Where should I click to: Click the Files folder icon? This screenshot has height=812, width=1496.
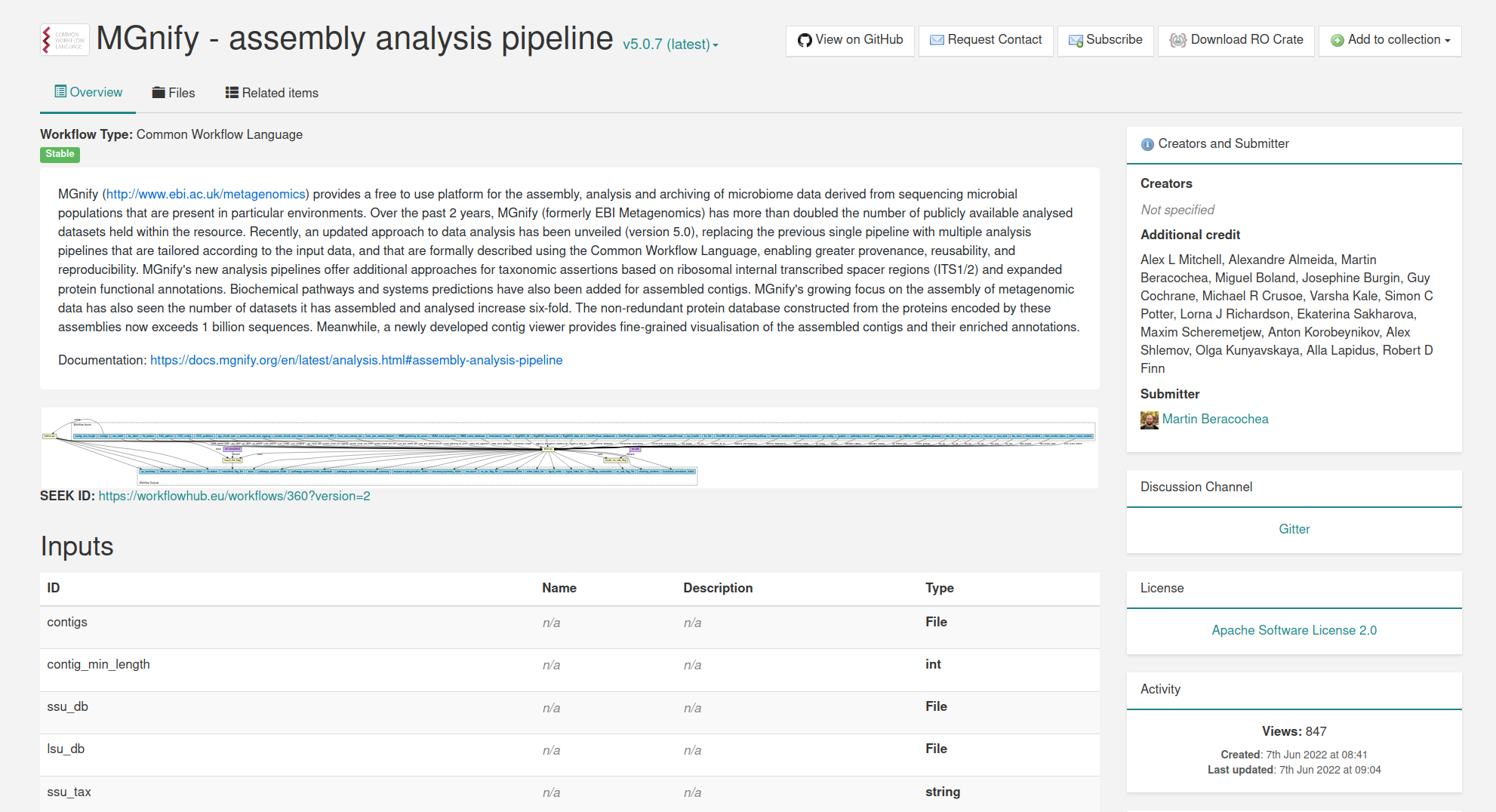(x=159, y=93)
